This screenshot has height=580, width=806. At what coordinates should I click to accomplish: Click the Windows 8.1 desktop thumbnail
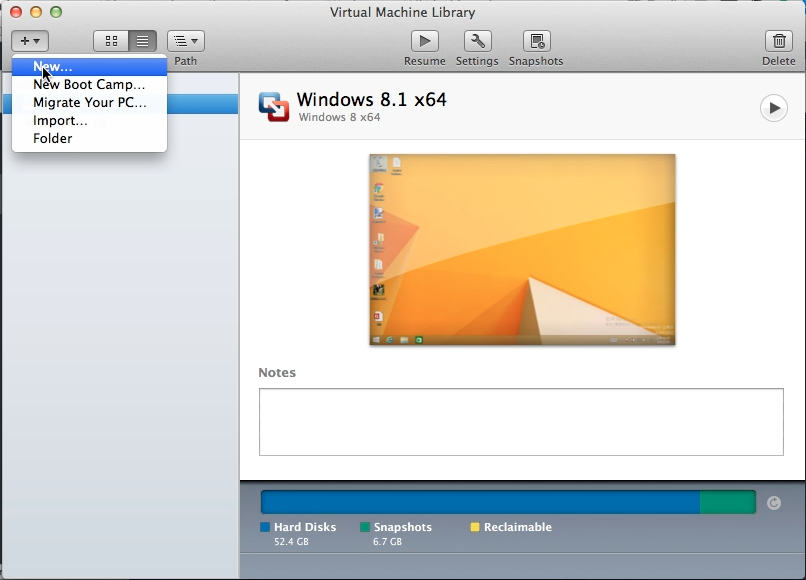point(522,249)
